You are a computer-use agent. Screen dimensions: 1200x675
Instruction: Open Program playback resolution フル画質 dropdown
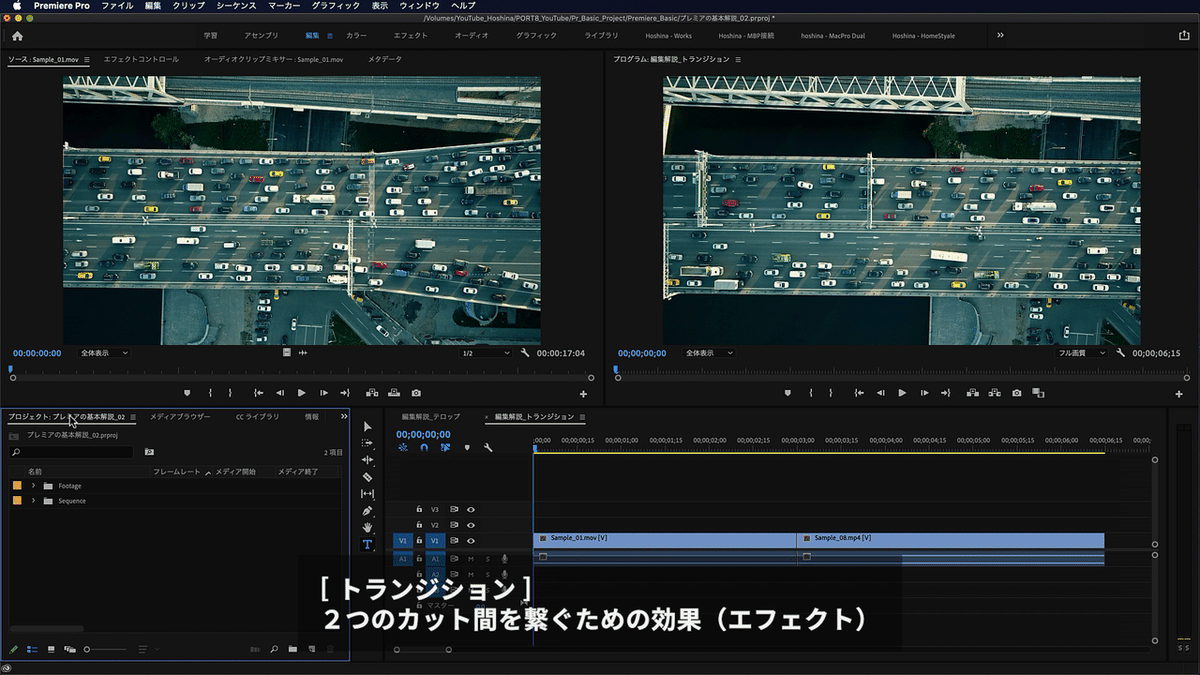(1082, 353)
